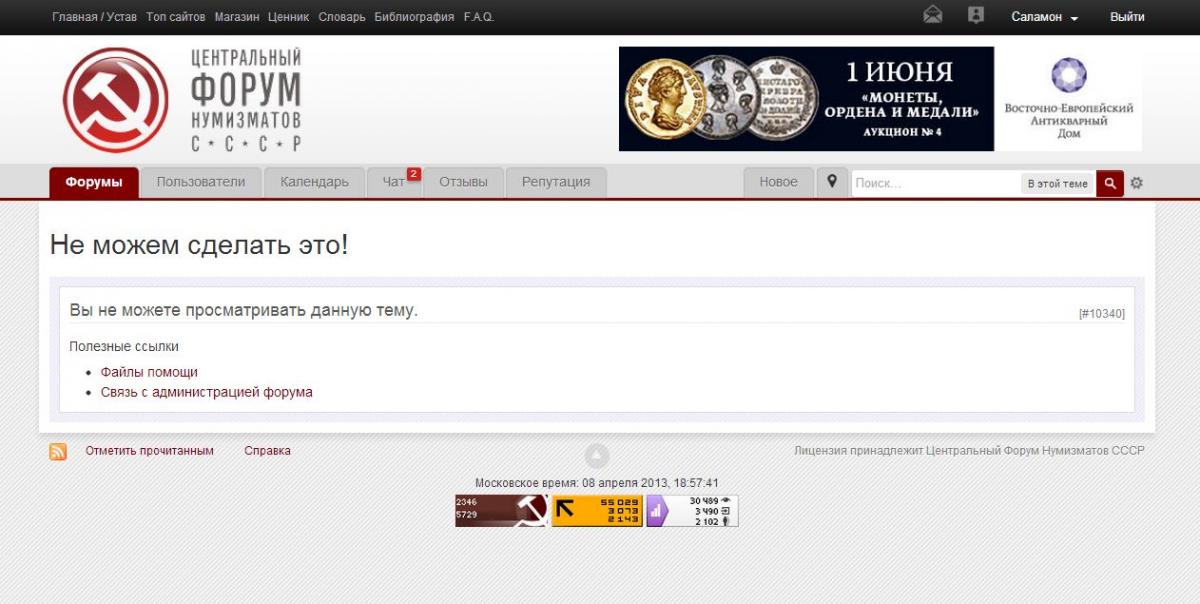Expand the Саламон user dropdown

click(1045, 17)
